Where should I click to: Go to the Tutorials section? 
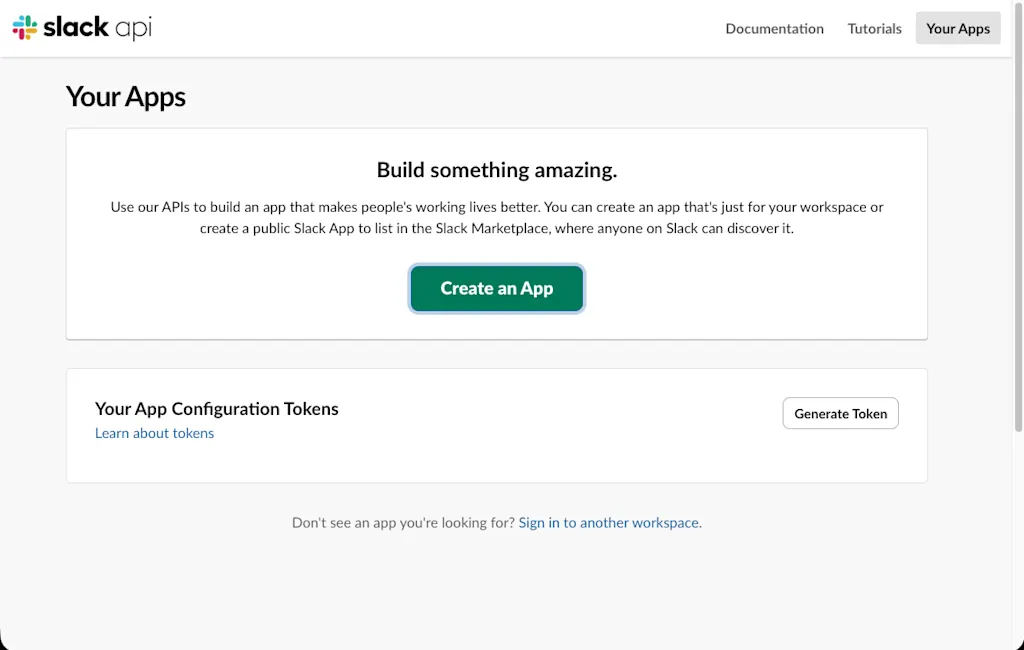(874, 28)
